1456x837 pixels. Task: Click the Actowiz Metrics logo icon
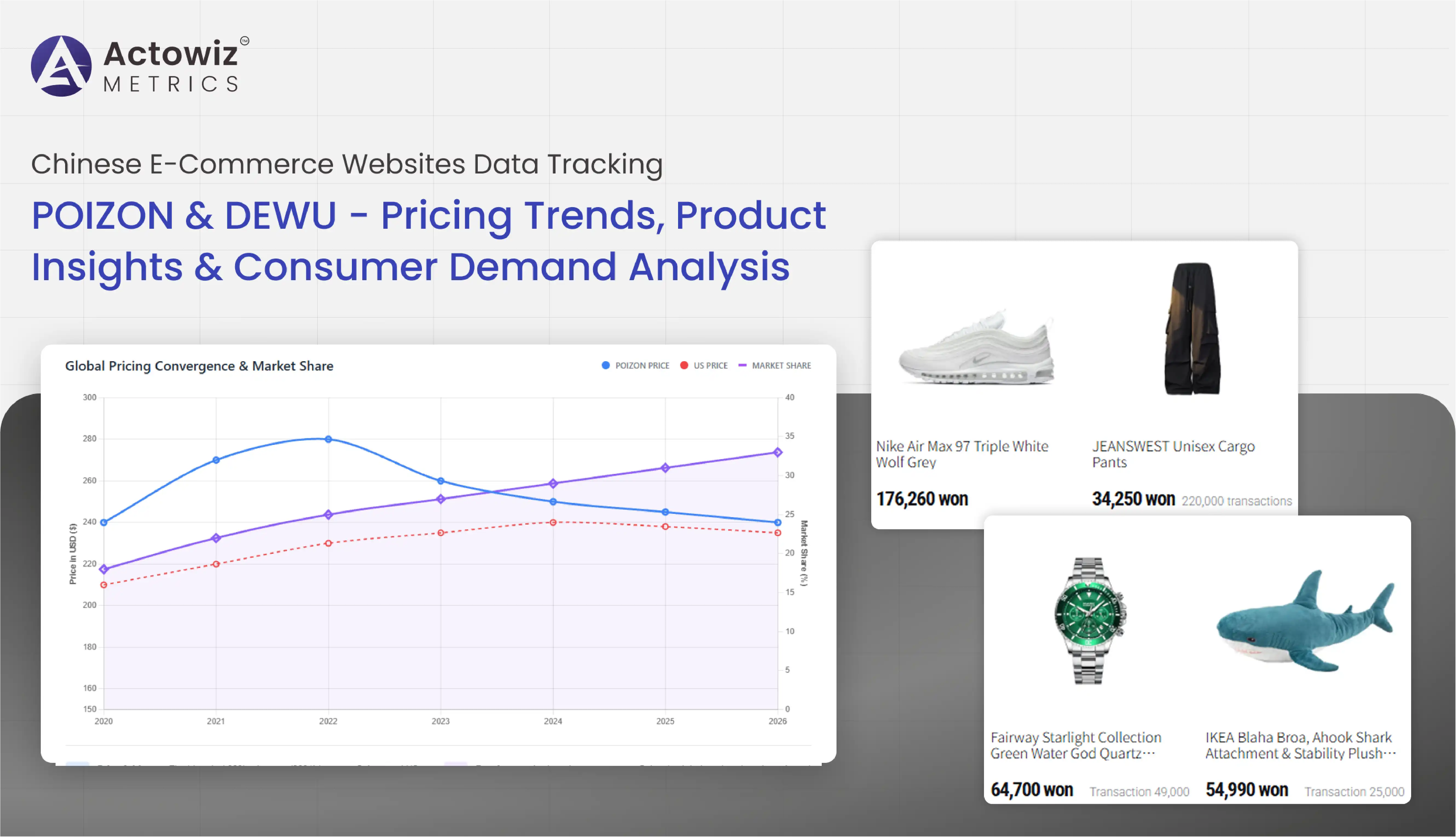pyautogui.click(x=61, y=66)
